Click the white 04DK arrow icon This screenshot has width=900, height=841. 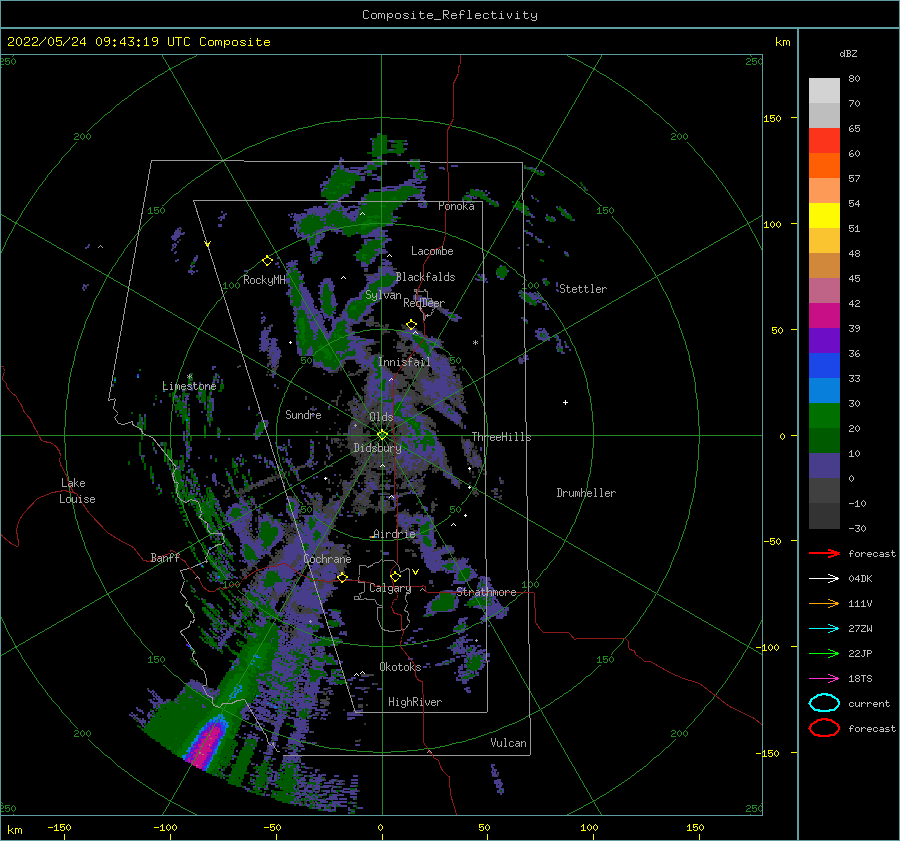click(x=824, y=579)
